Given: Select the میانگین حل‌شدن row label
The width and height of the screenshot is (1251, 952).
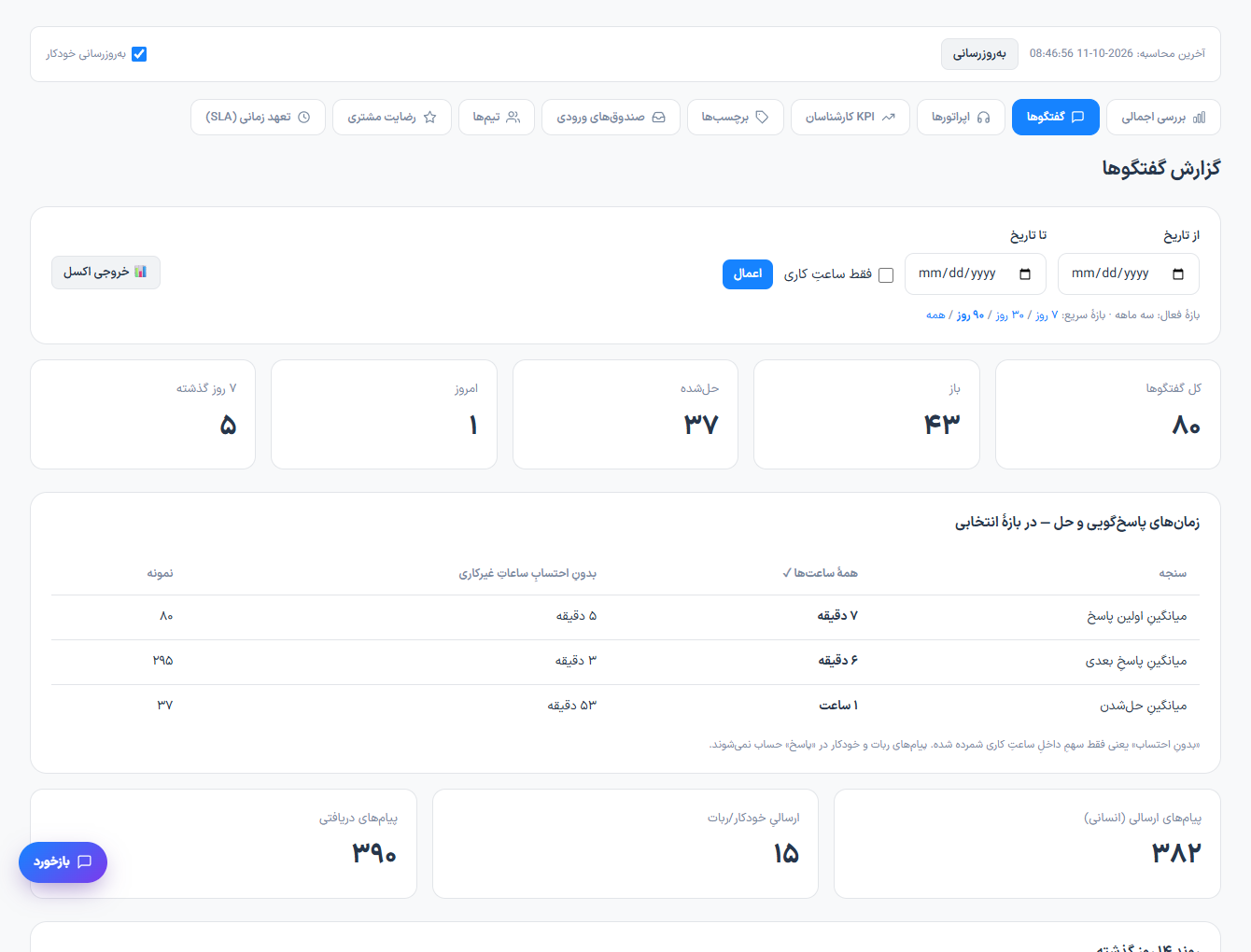Looking at the screenshot, I should pos(1144,707).
